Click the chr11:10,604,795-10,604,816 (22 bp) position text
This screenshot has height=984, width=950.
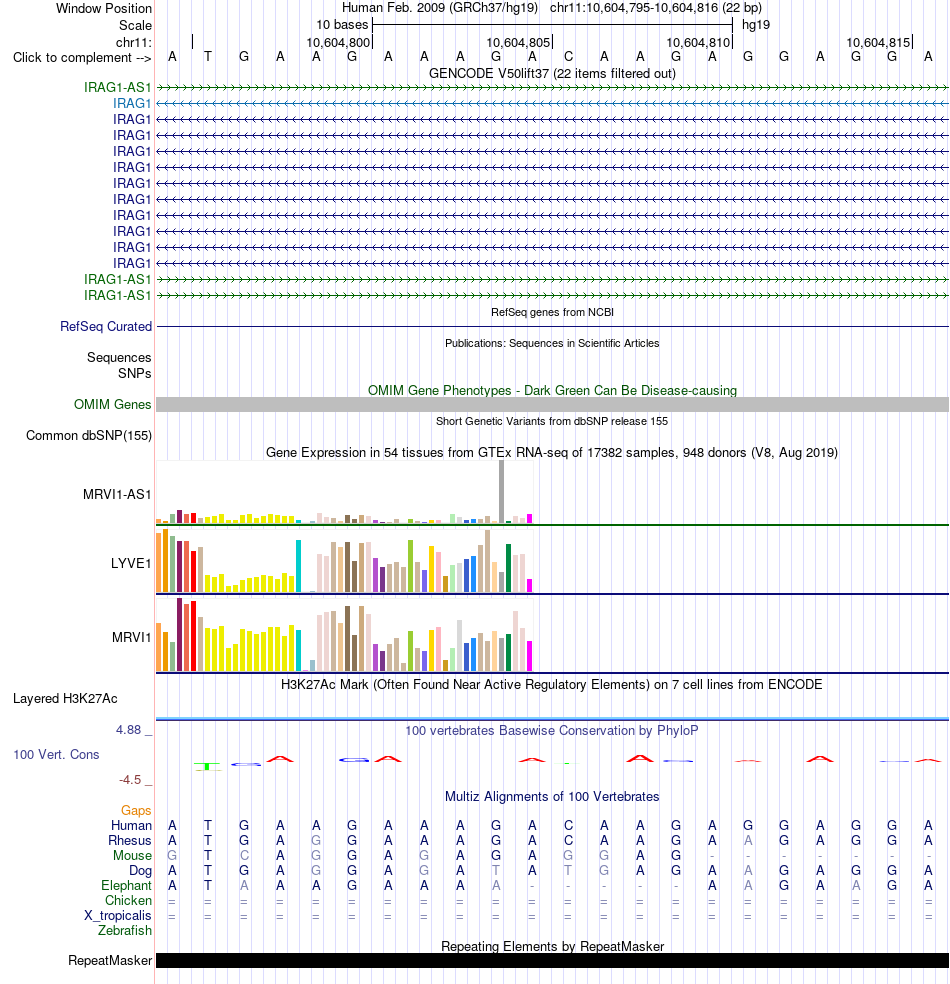[656, 8]
